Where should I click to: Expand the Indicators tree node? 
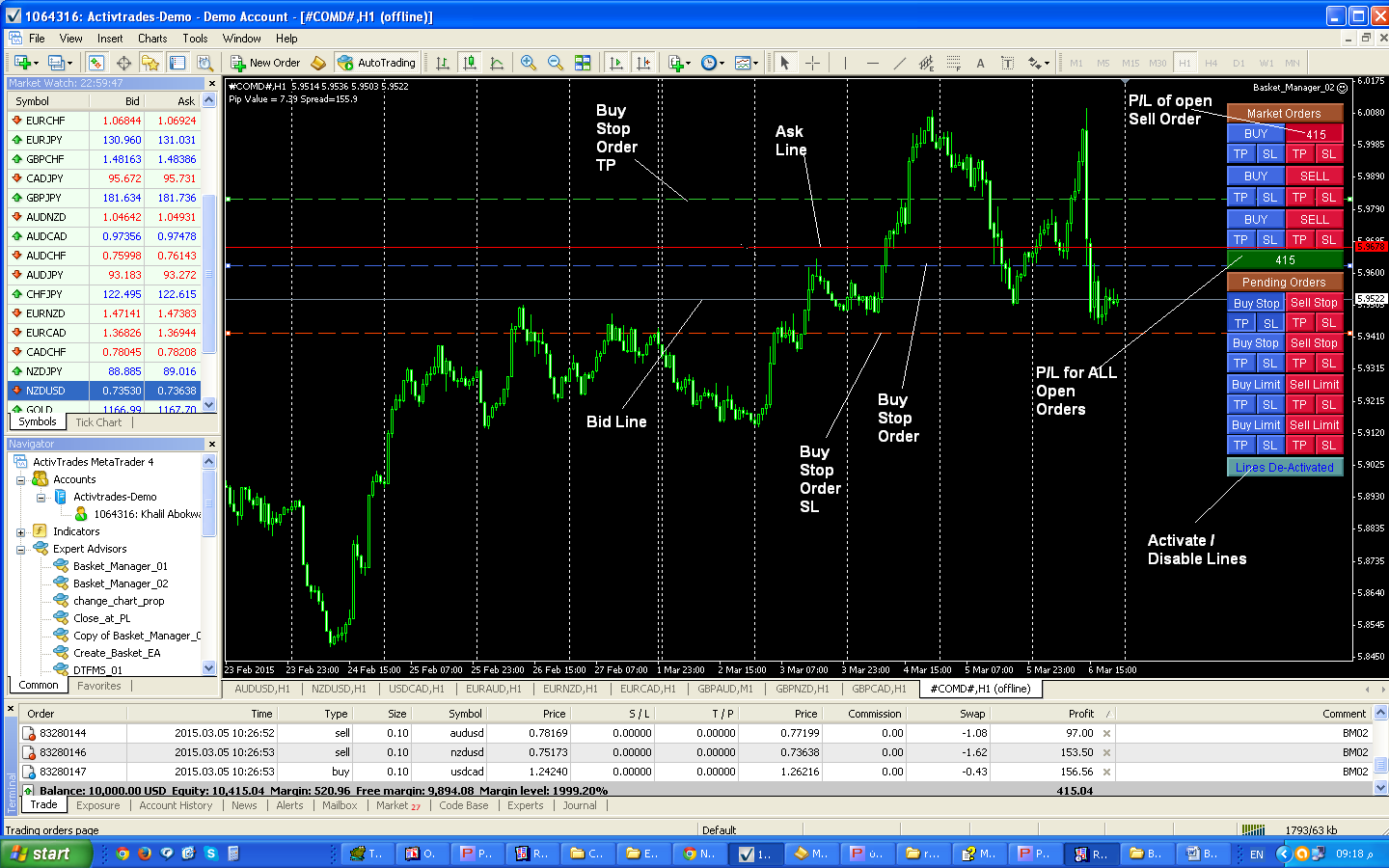(20, 531)
